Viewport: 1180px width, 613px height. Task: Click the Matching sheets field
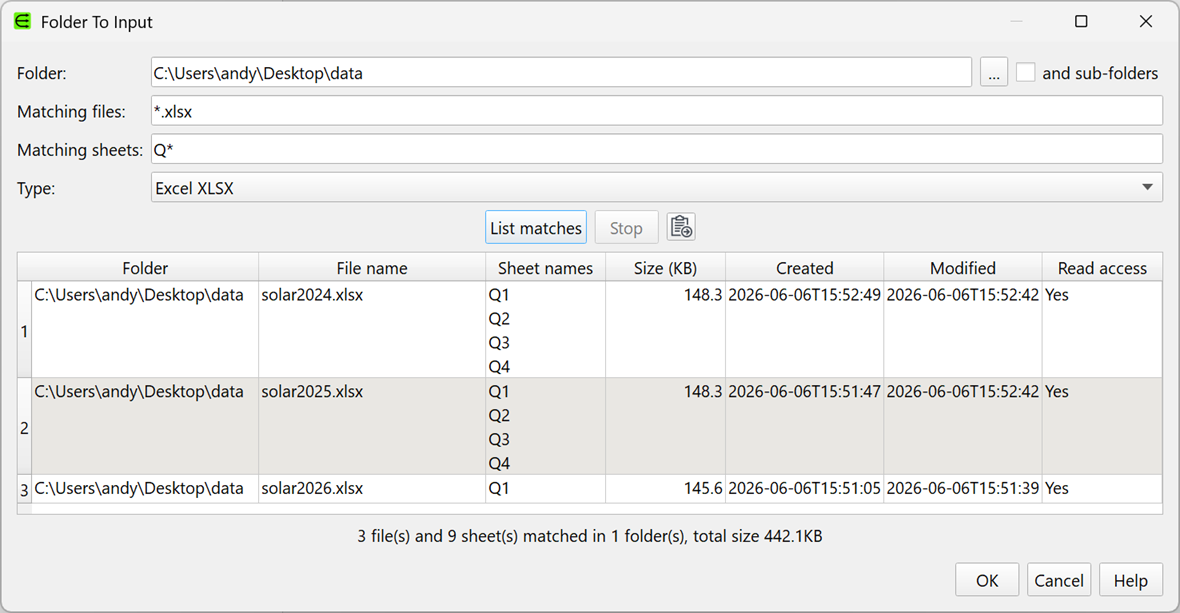click(656, 150)
